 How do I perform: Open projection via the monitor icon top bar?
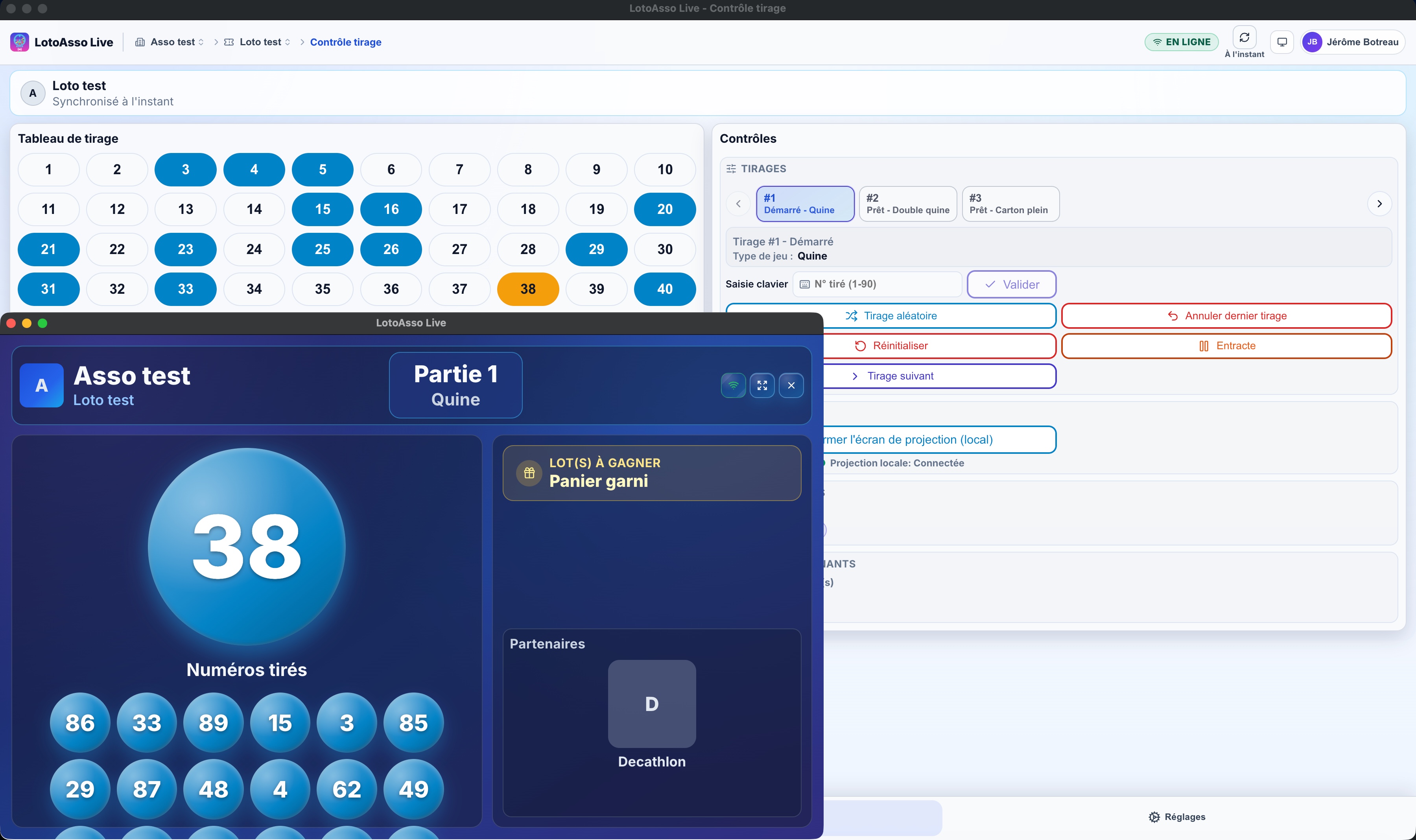coord(1282,41)
